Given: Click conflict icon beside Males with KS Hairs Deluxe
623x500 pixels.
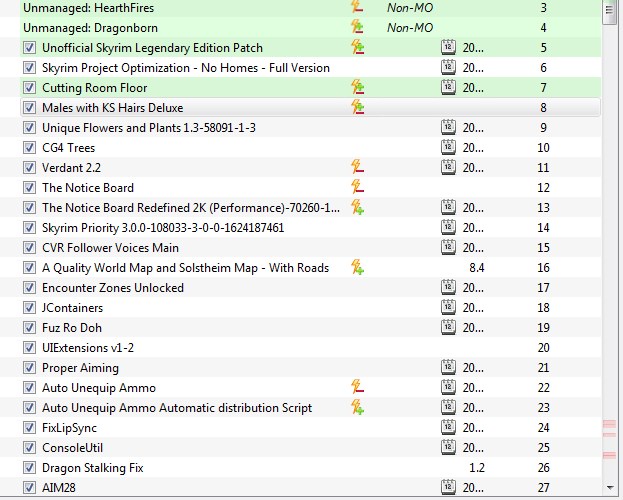Looking at the screenshot, I should tap(357, 107).
